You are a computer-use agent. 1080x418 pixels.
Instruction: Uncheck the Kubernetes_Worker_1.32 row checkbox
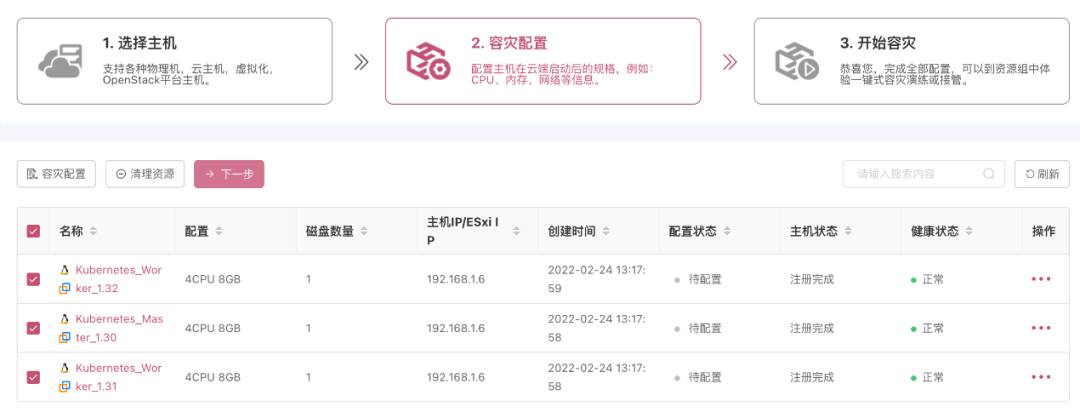tap(33, 279)
